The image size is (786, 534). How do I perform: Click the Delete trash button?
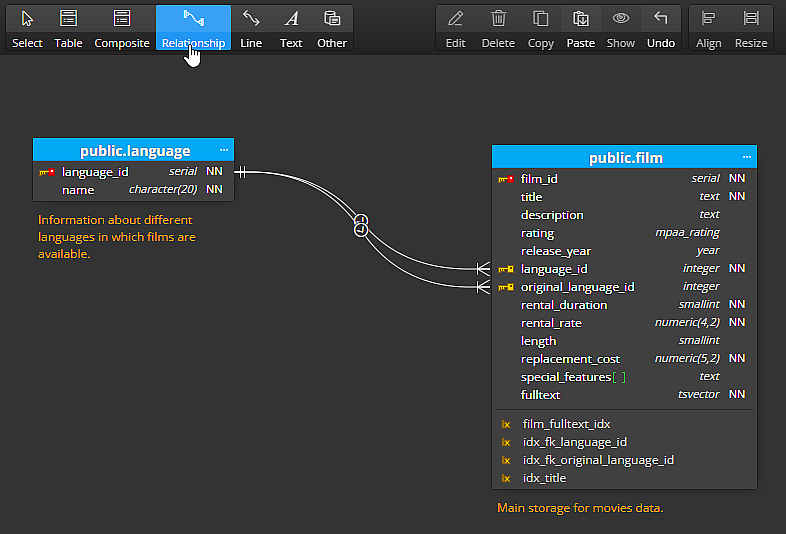pos(498,28)
